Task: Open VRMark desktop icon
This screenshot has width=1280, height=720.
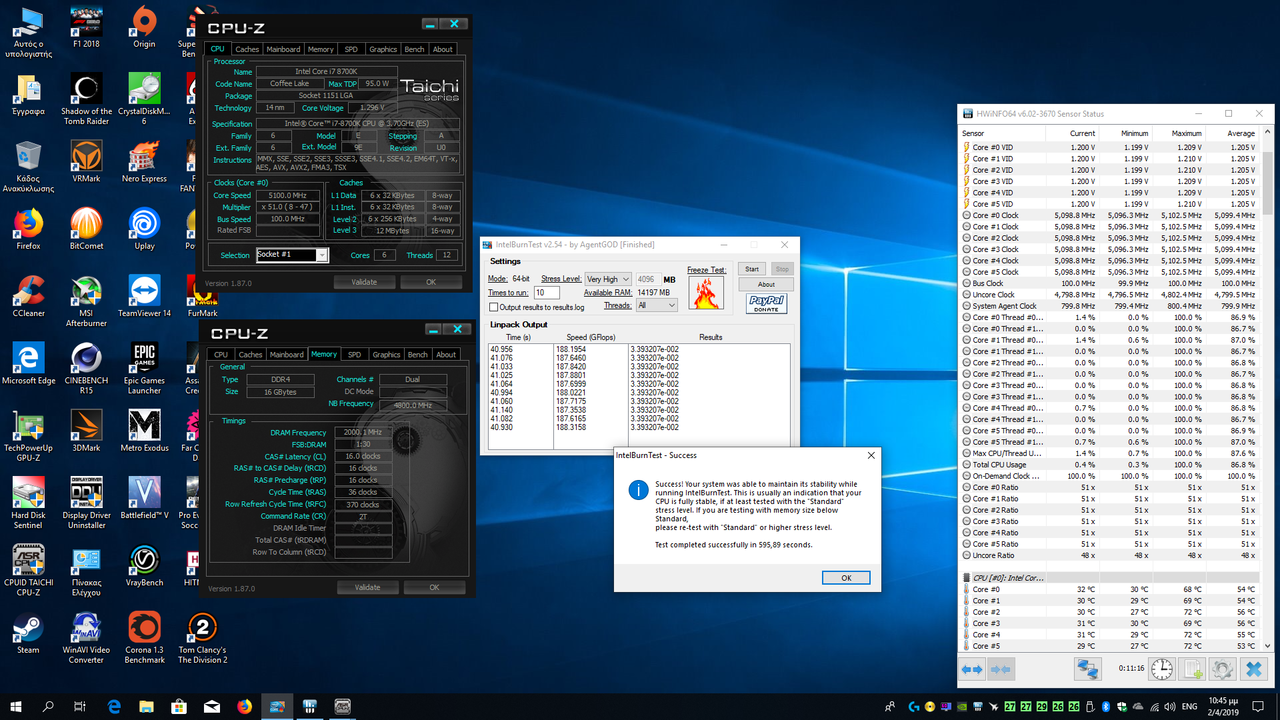Action: point(87,160)
